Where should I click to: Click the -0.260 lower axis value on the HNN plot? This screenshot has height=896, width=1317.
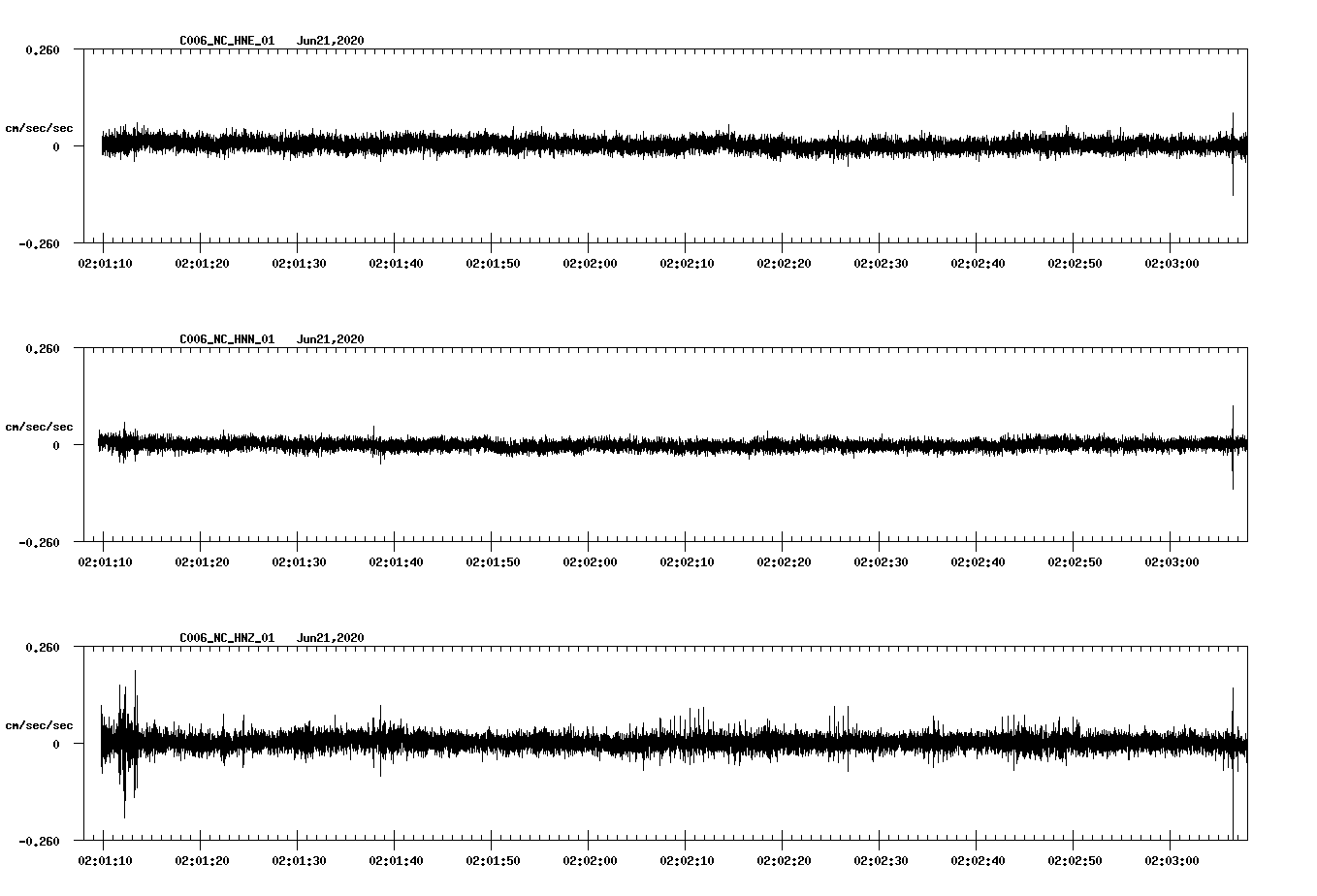pos(39,543)
